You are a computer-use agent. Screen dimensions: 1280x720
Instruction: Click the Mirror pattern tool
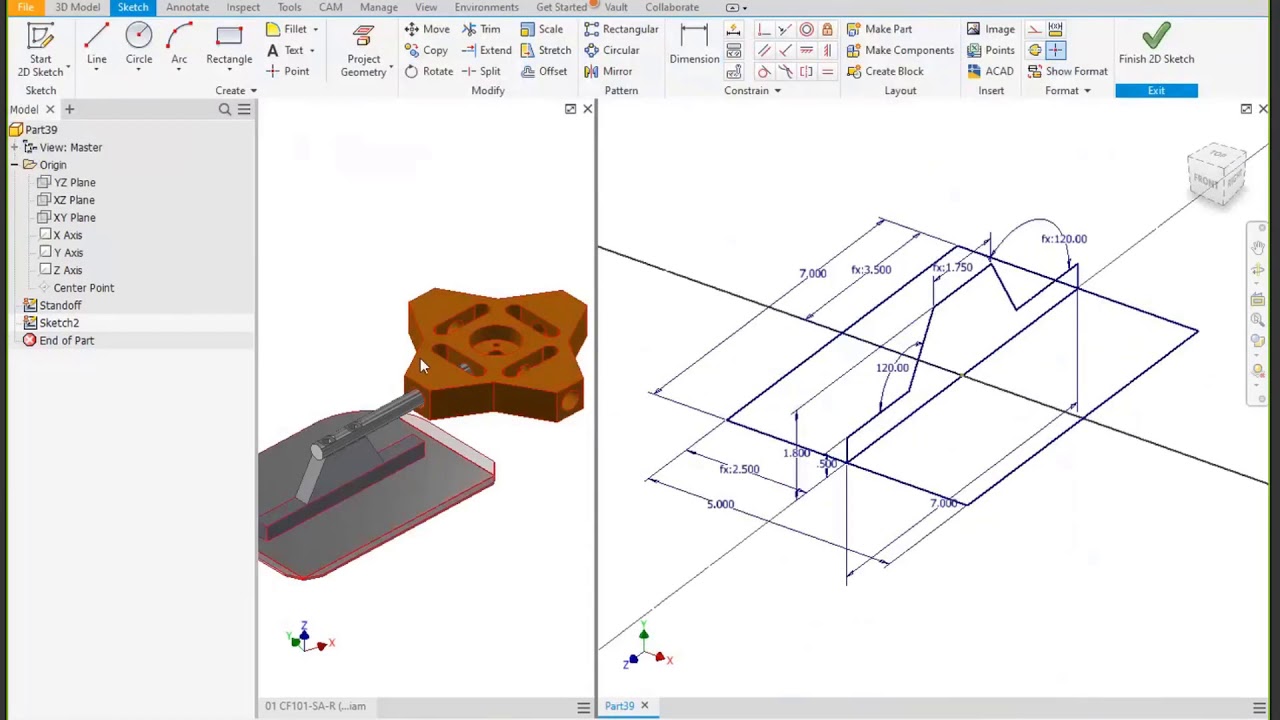tap(608, 71)
